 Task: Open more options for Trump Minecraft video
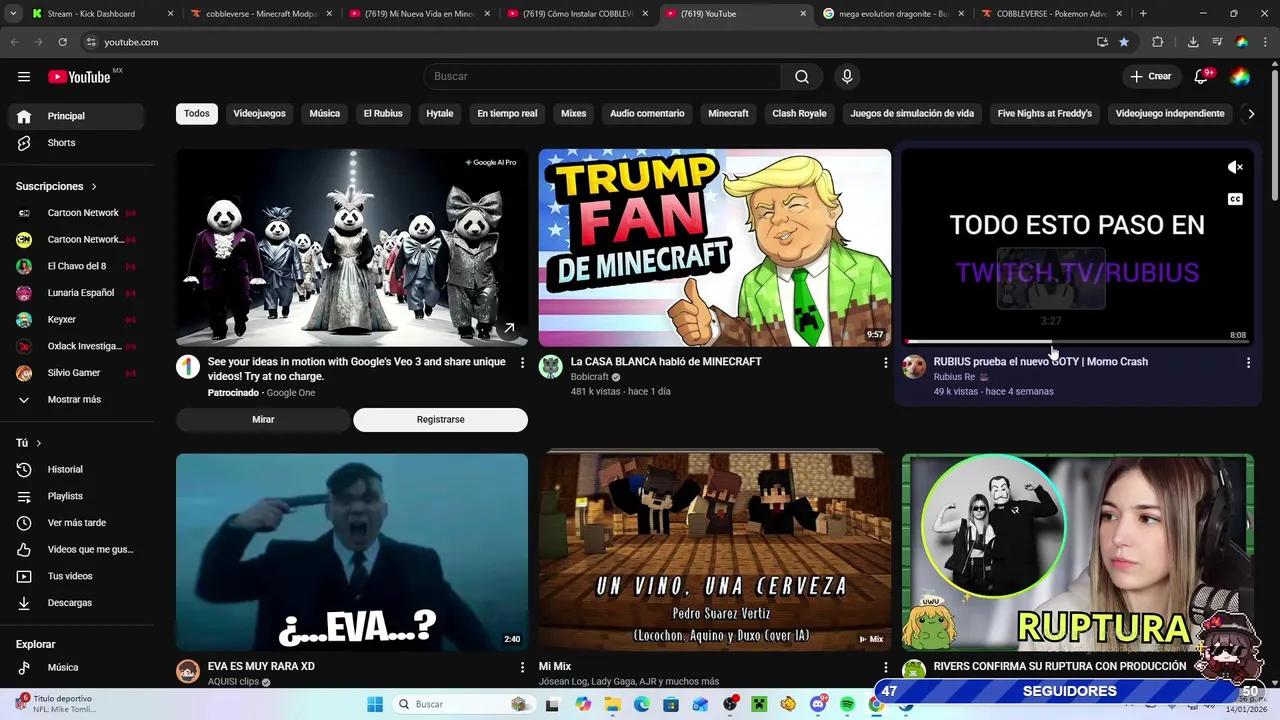point(885,363)
